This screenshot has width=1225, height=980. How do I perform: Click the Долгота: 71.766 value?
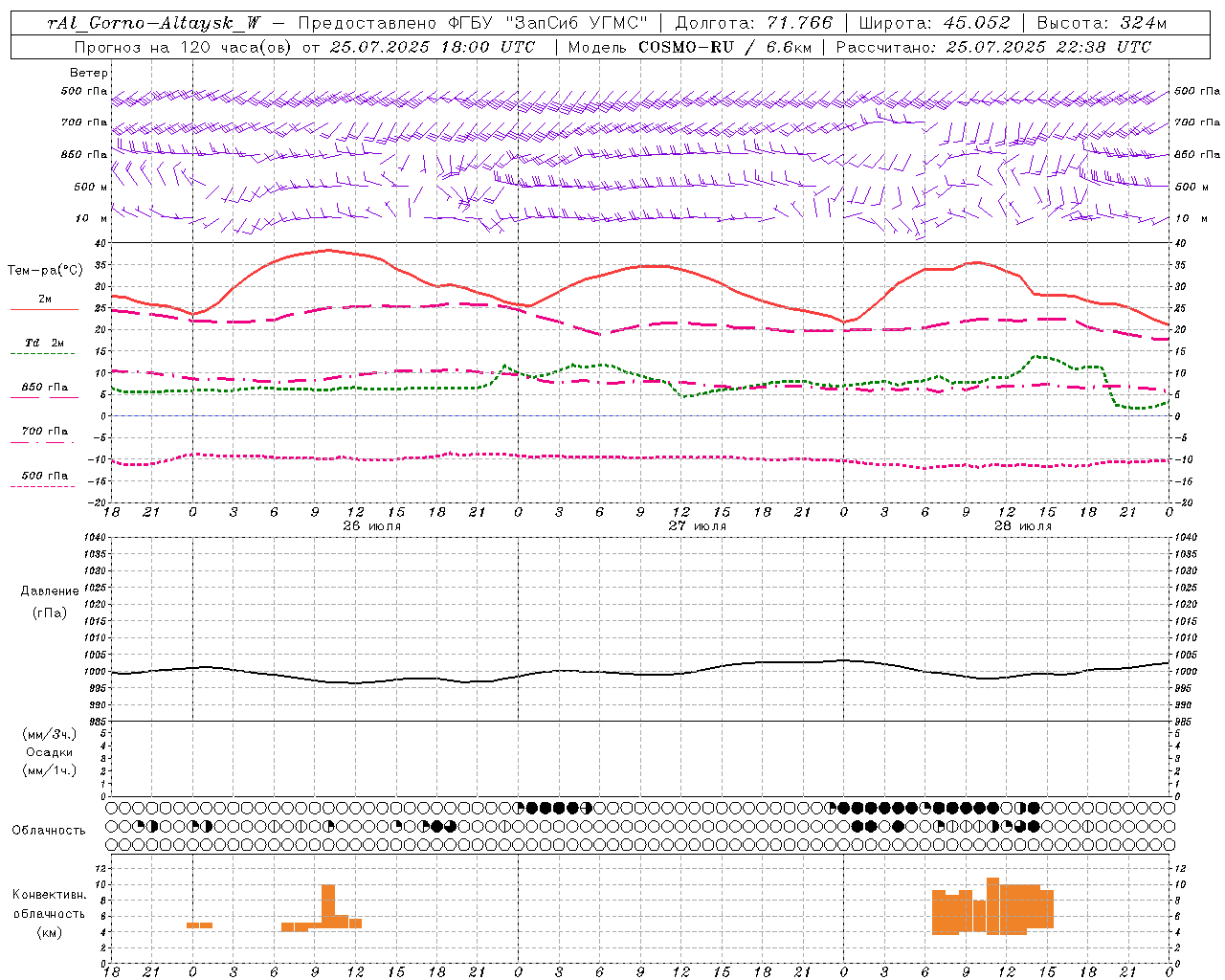(754, 23)
